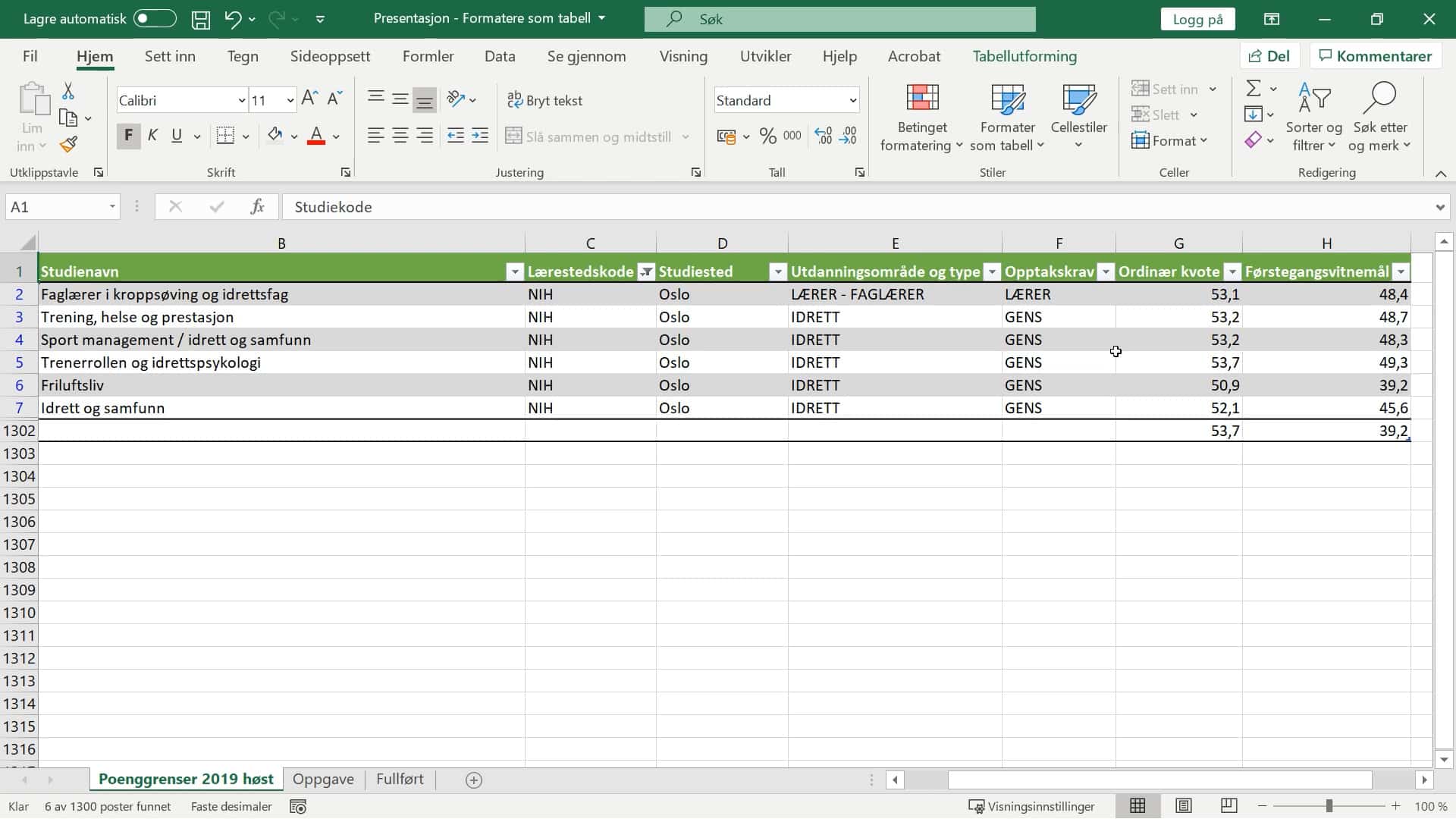Click Visningsinnstillinger in status bar
The width and height of the screenshot is (1456, 819).
[1031, 807]
